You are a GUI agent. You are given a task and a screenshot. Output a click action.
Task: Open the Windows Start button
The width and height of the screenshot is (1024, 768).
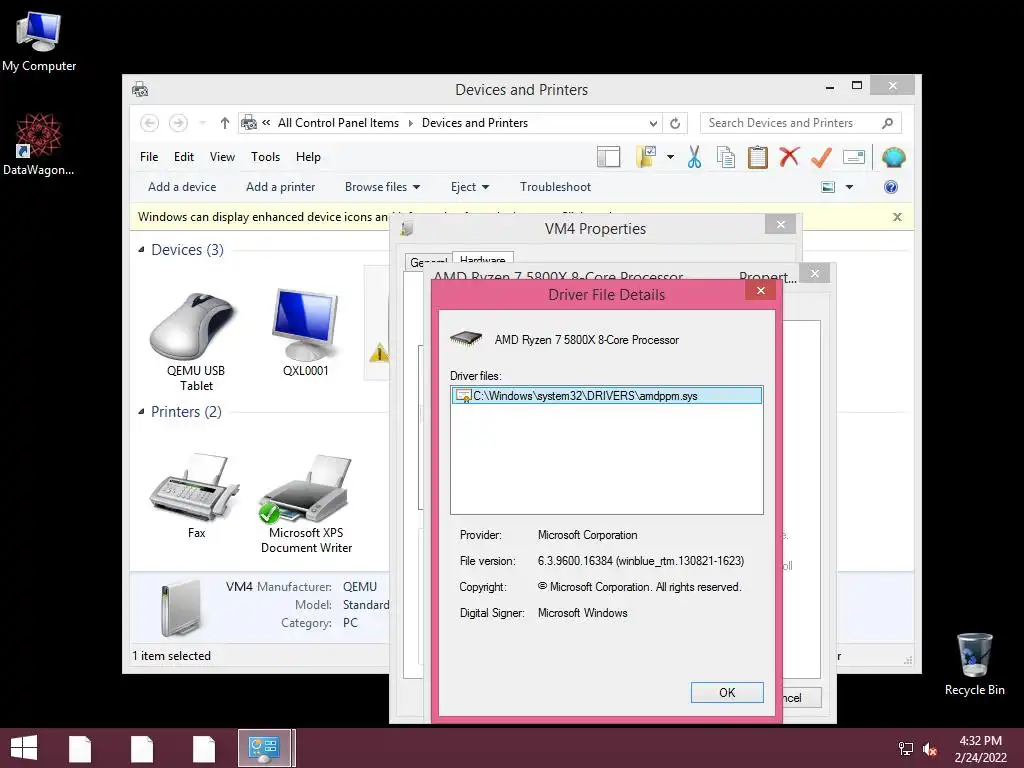point(24,748)
